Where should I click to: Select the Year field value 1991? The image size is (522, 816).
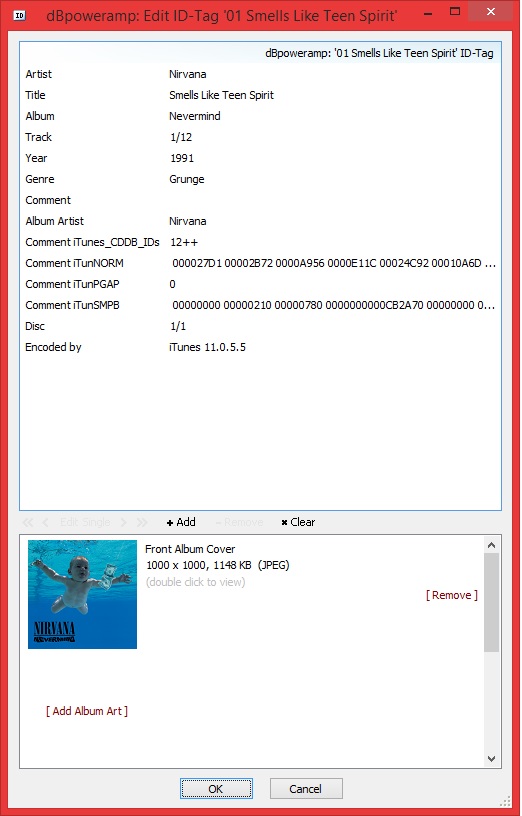tap(182, 158)
